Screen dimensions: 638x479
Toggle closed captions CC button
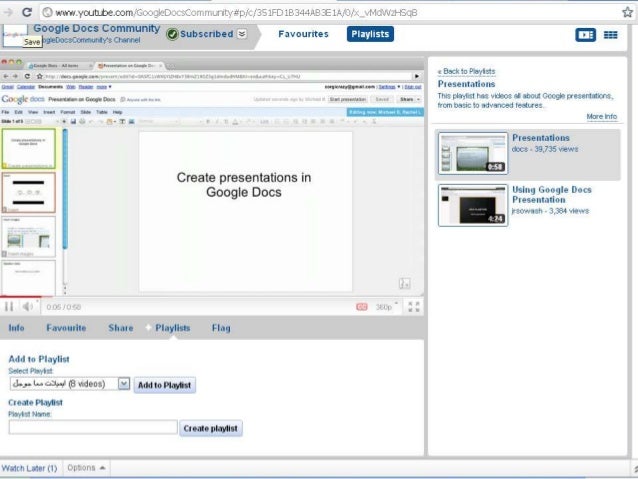point(362,306)
